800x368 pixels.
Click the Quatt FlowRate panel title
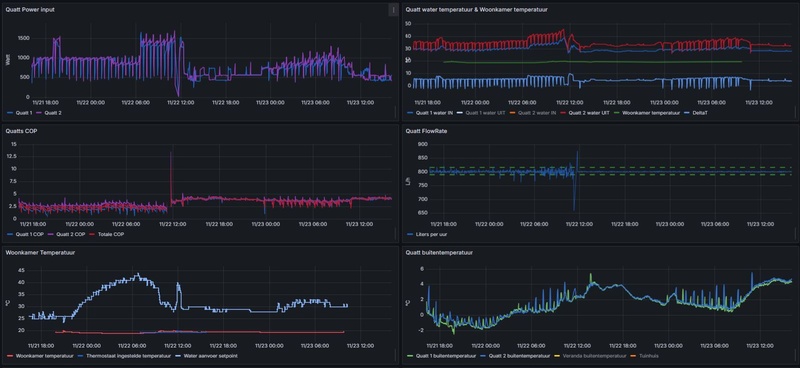(427, 131)
